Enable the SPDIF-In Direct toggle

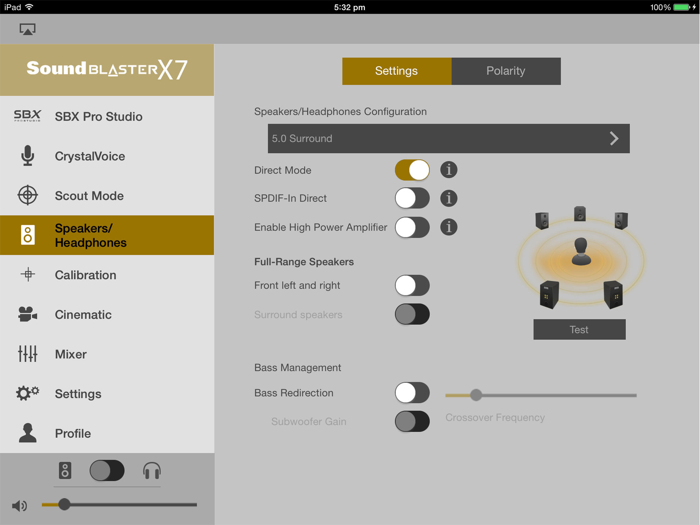click(x=412, y=198)
